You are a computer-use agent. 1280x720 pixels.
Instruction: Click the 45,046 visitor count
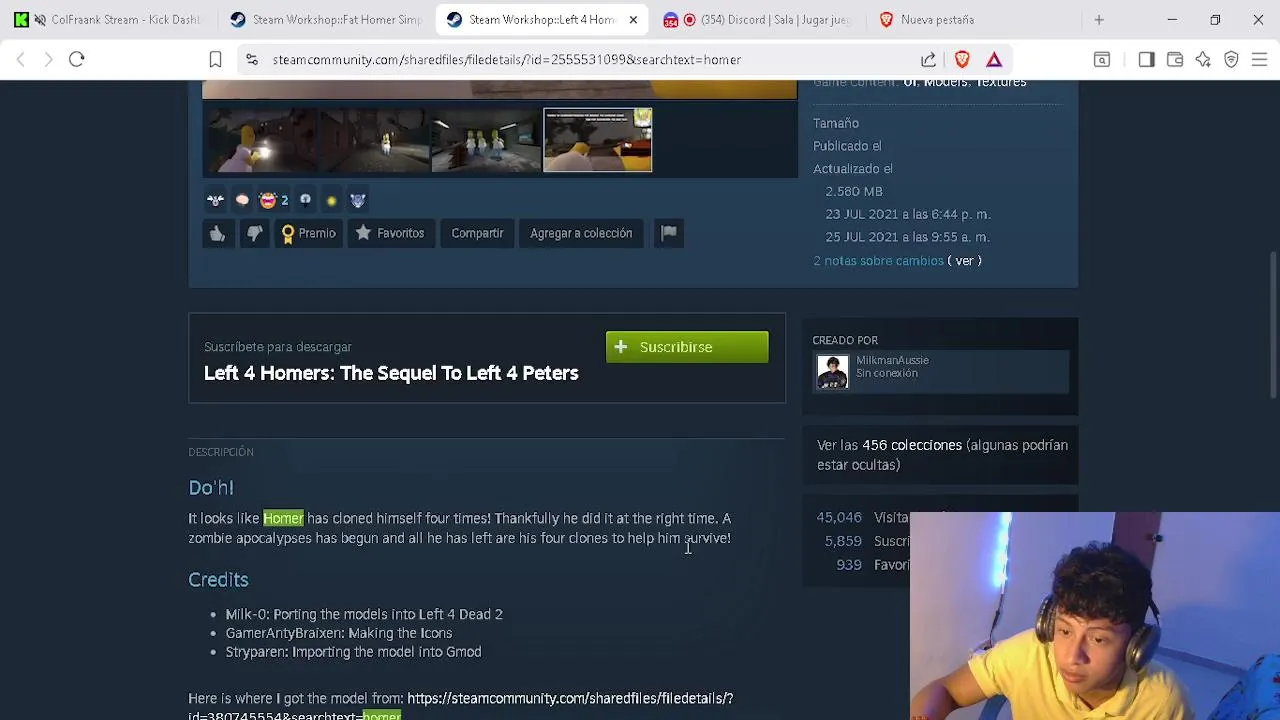(839, 517)
